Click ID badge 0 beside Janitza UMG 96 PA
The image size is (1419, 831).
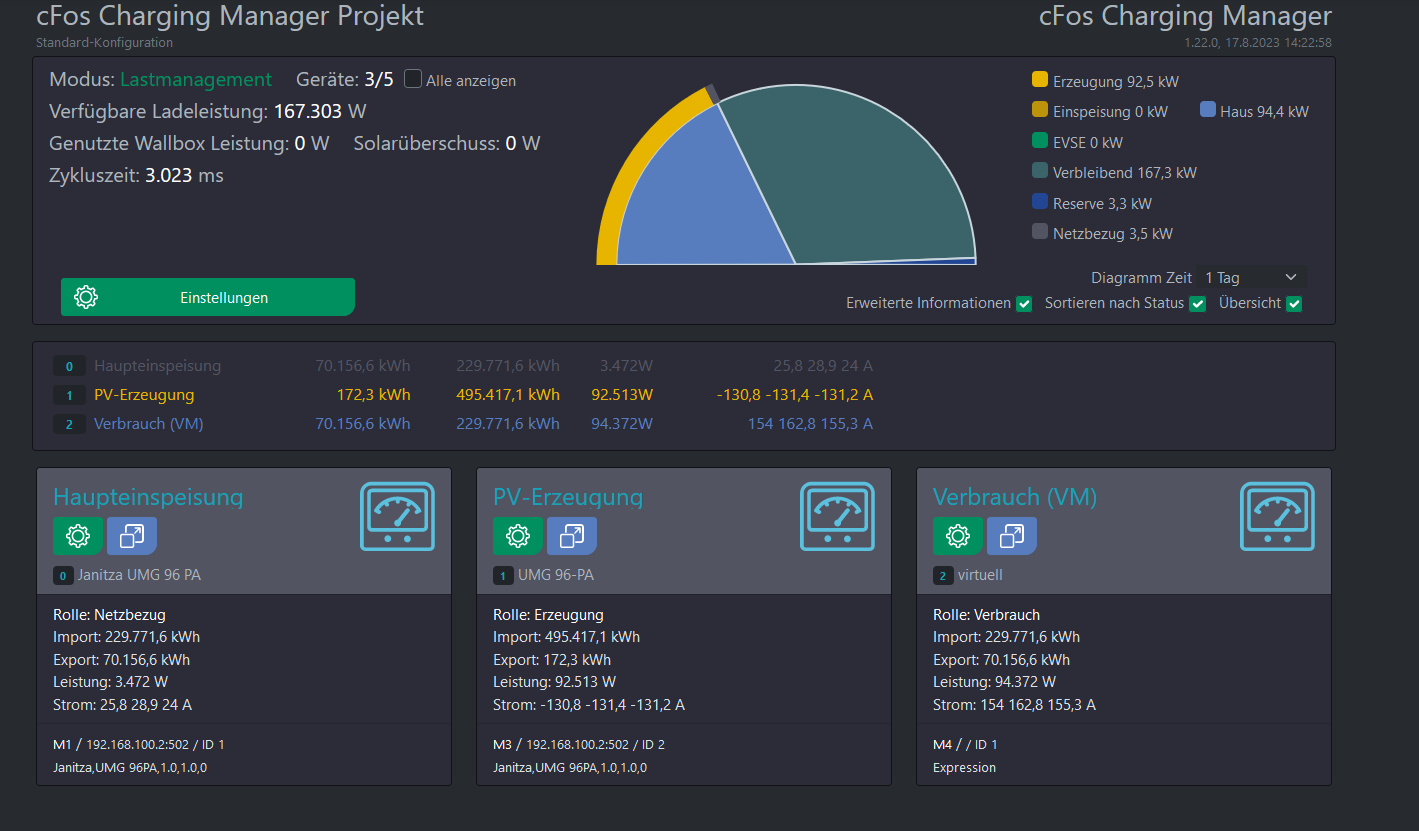point(64,576)
